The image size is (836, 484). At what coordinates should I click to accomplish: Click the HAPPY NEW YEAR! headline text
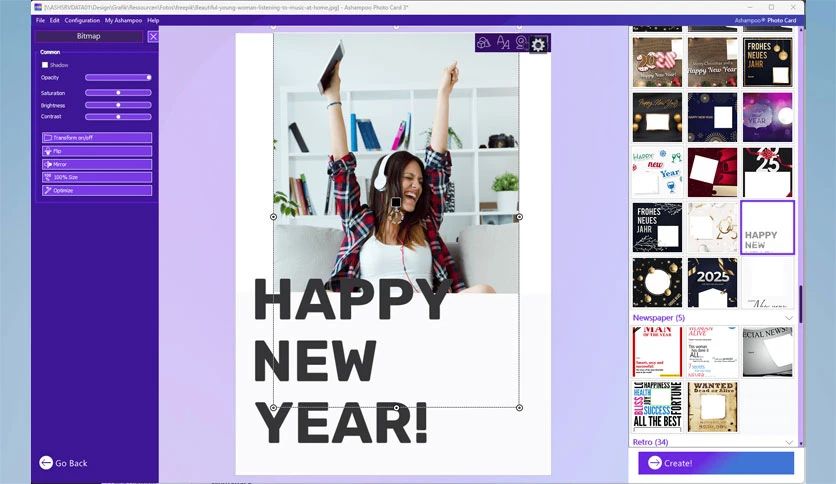point(352,361)
